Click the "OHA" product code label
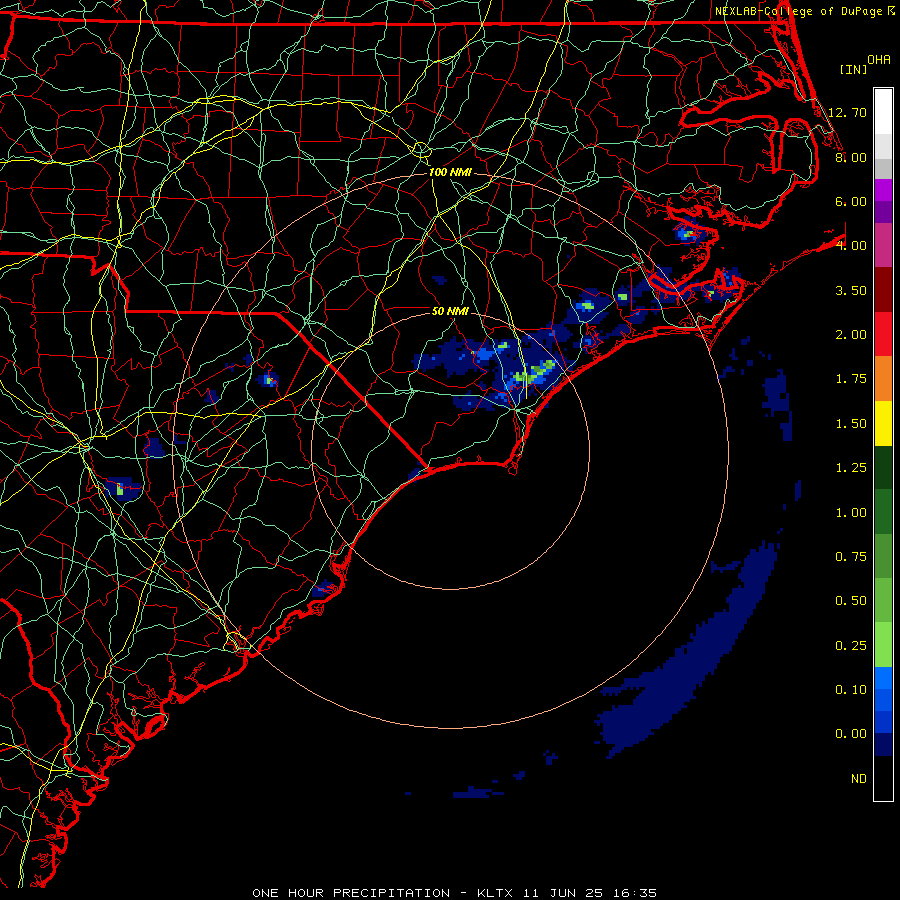 tap(879, 60)
